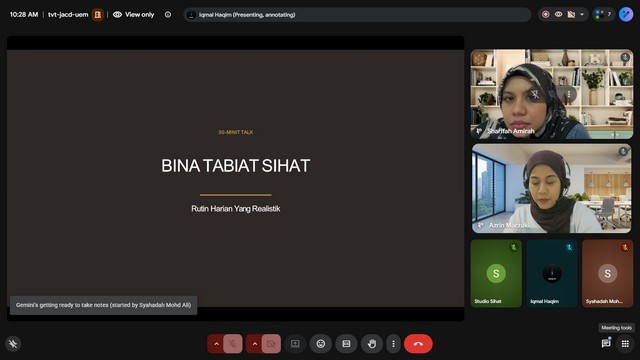Raise hand using the hand icon
Viewport: 640px width, 360px height.
click(371, 344)
